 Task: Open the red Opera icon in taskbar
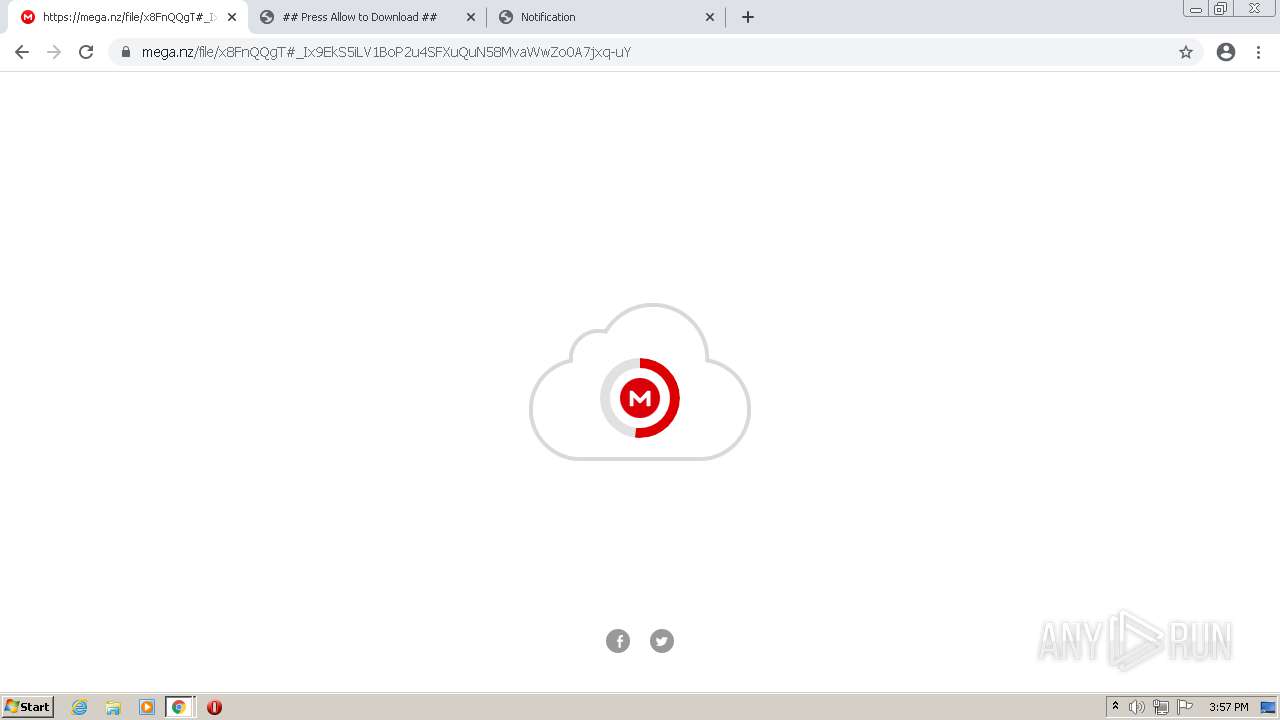click(214, 707)
